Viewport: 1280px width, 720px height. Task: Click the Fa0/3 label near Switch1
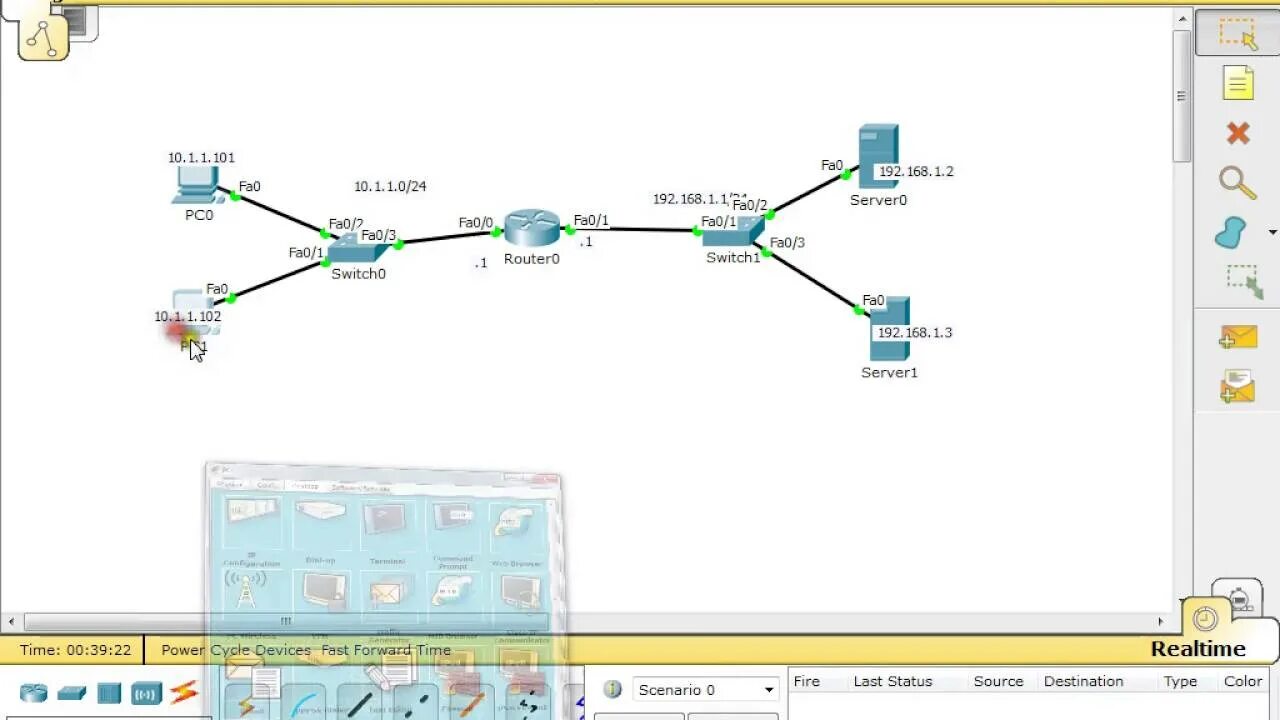pos(787,243)
